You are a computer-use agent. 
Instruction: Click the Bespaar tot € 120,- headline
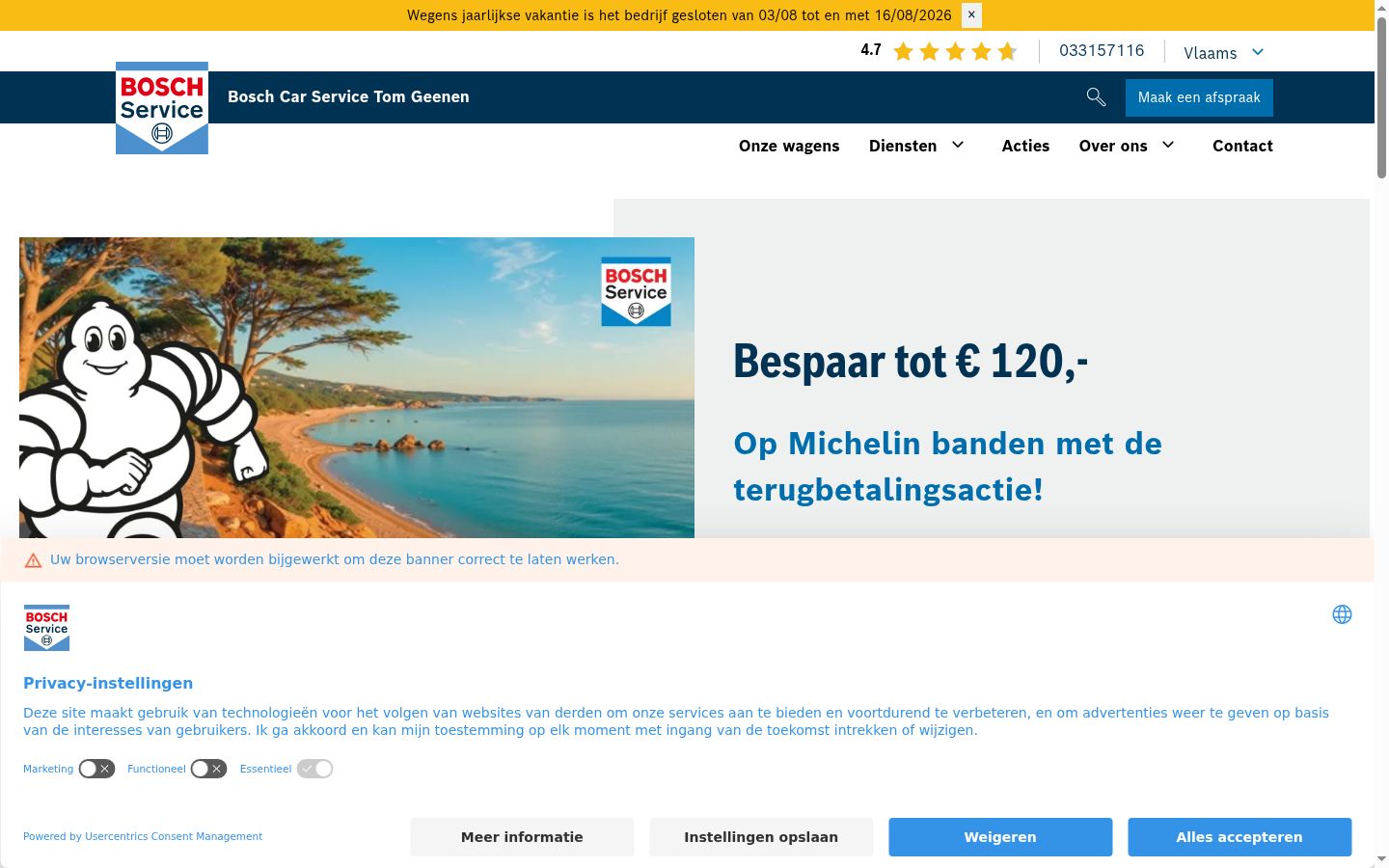point(911,362)
